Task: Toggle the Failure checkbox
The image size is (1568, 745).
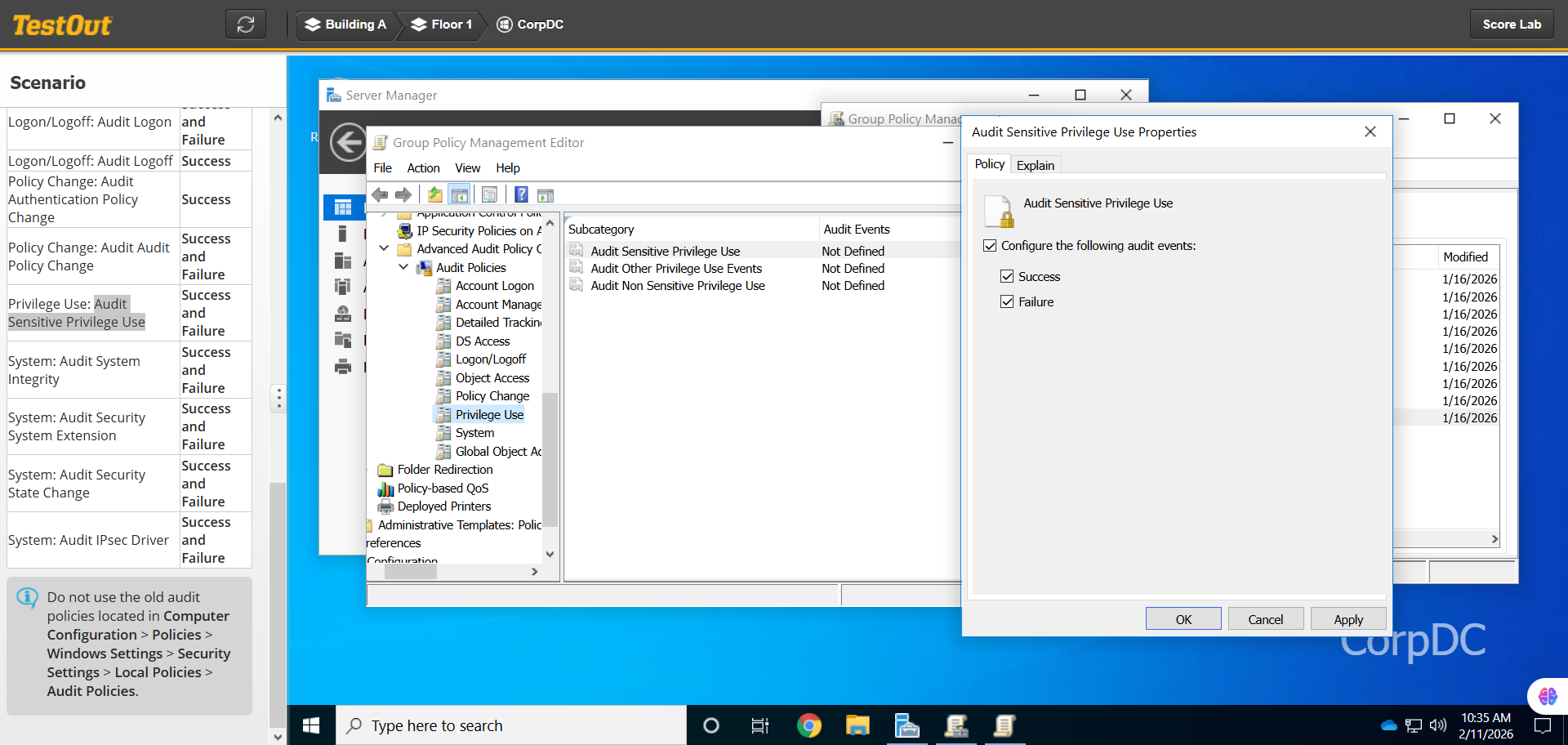Action: 1007,302
